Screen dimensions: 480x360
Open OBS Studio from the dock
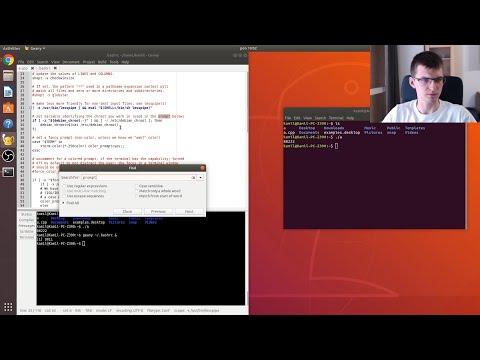click(8, 156)
